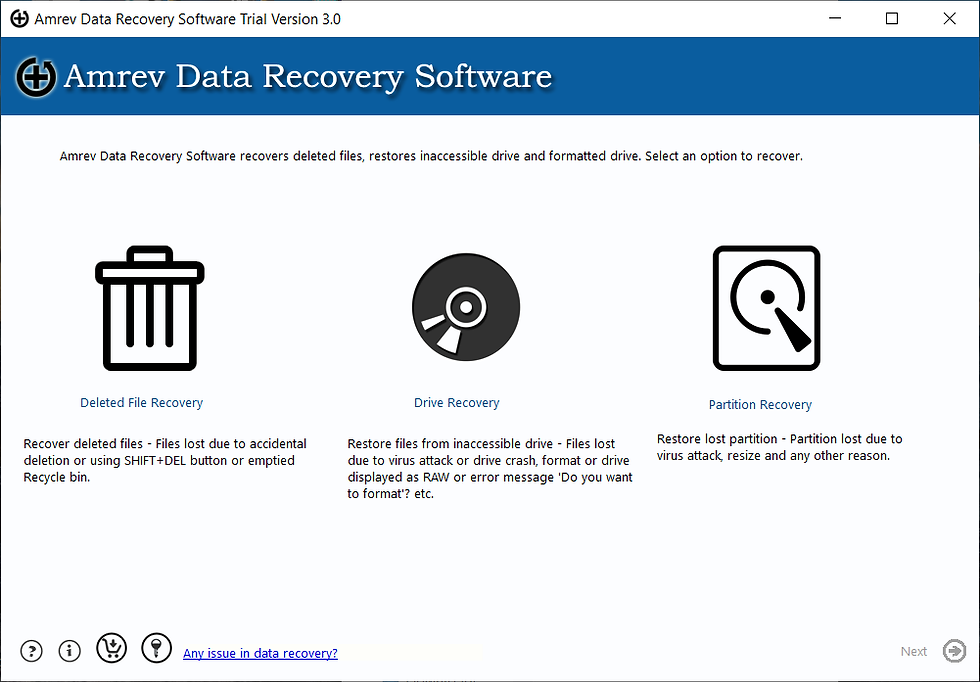Open help via the question mark icon

tap(31, 651)
